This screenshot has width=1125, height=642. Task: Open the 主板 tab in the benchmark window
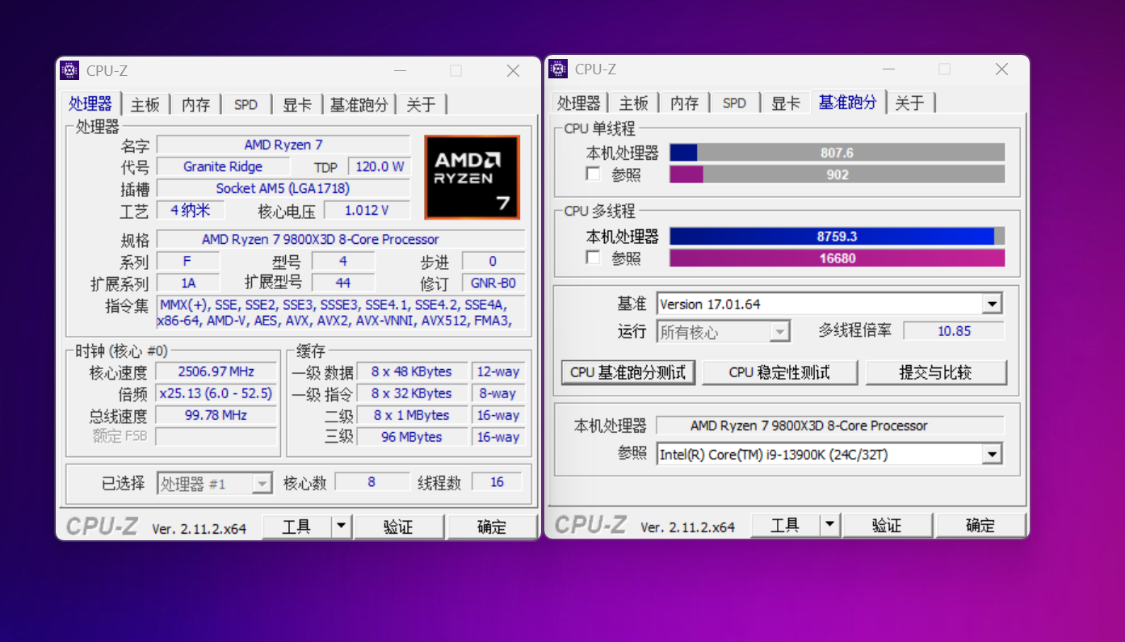(634, 103)
